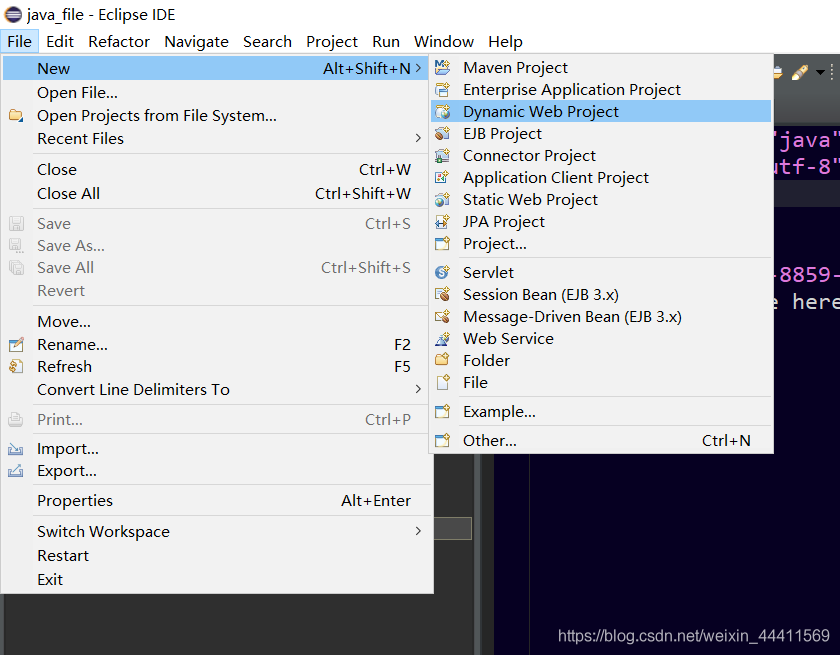840x655 pixels.
Task: Open the Project menu
Action: [332, 41]
